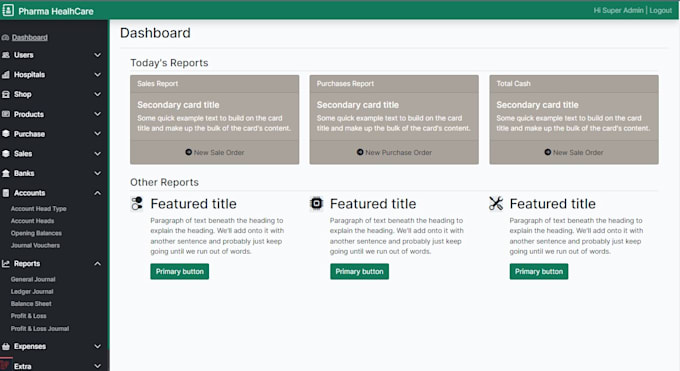Expand the Extra menu chevron
This screenshot has width=680, height=371.
click(98, 366)
